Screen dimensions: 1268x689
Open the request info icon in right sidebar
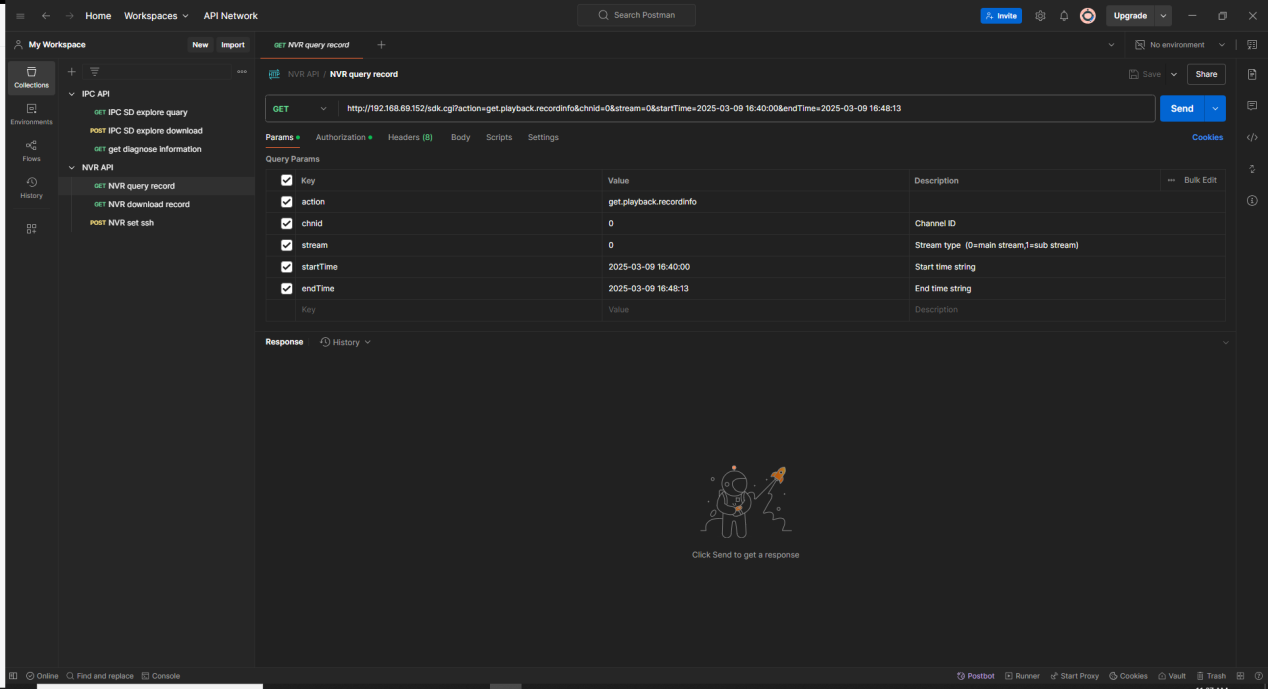click(x=1252, y=201)
